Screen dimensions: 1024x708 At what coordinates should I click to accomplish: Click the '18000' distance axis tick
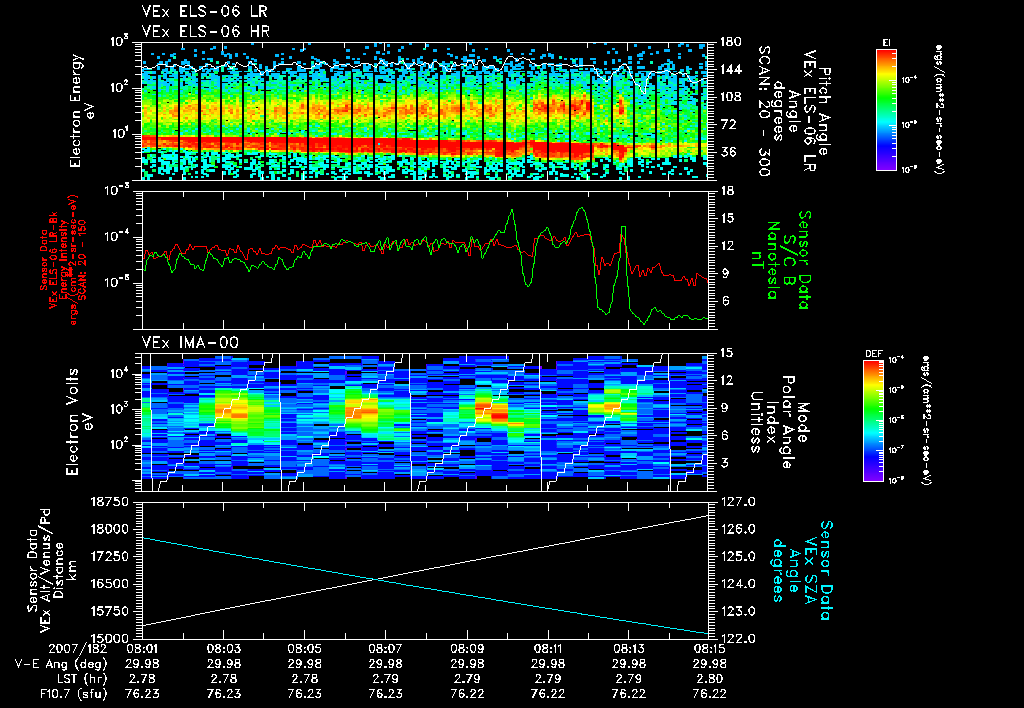point(110,529)
